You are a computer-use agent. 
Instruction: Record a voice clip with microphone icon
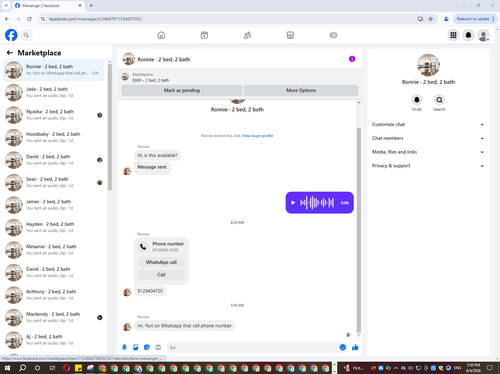click(x=124, y=347)
